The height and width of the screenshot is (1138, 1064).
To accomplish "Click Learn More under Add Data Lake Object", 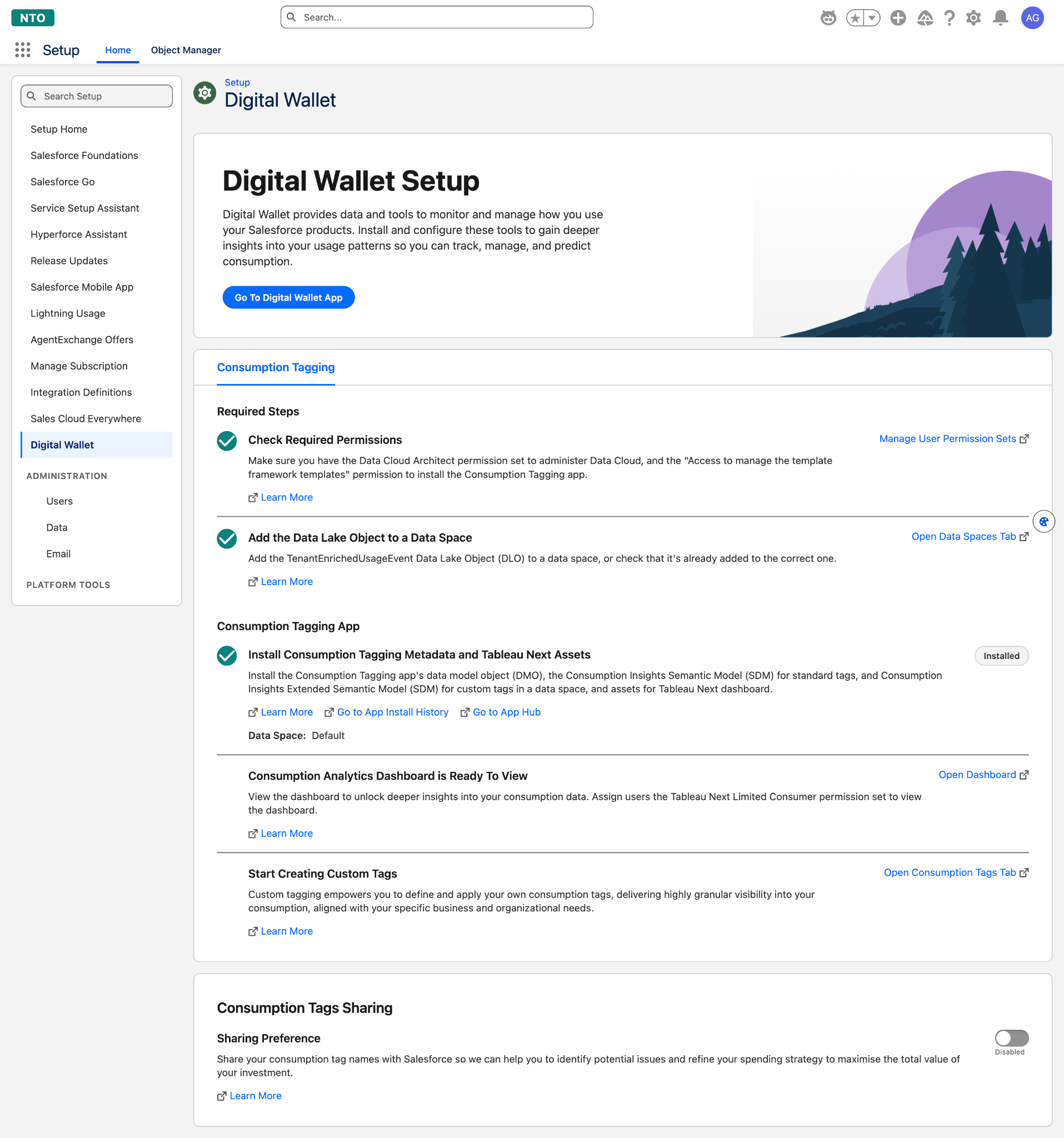I will click(281, 582).
